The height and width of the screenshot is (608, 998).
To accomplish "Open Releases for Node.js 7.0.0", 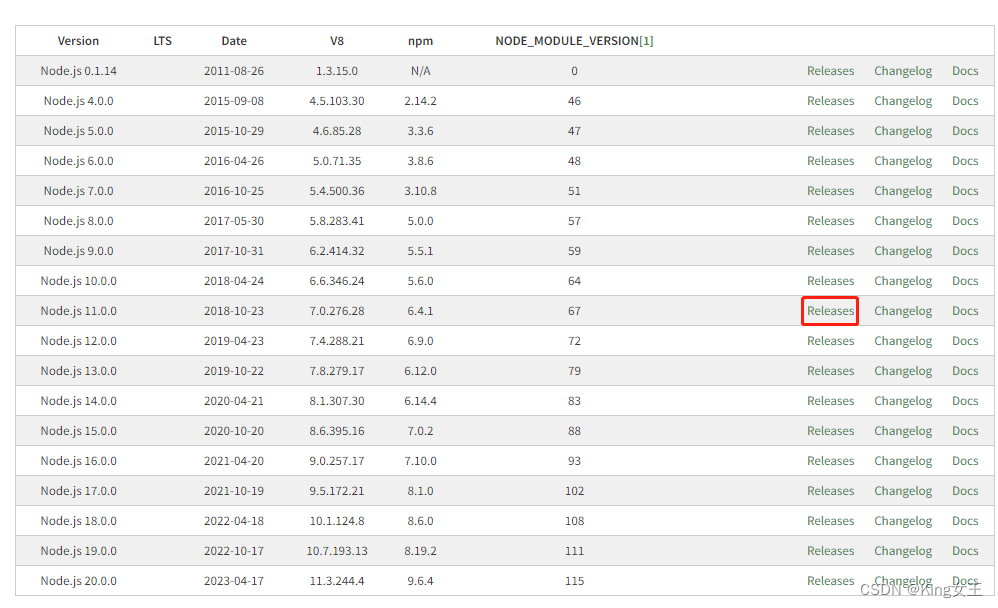I will click(830, 190).
